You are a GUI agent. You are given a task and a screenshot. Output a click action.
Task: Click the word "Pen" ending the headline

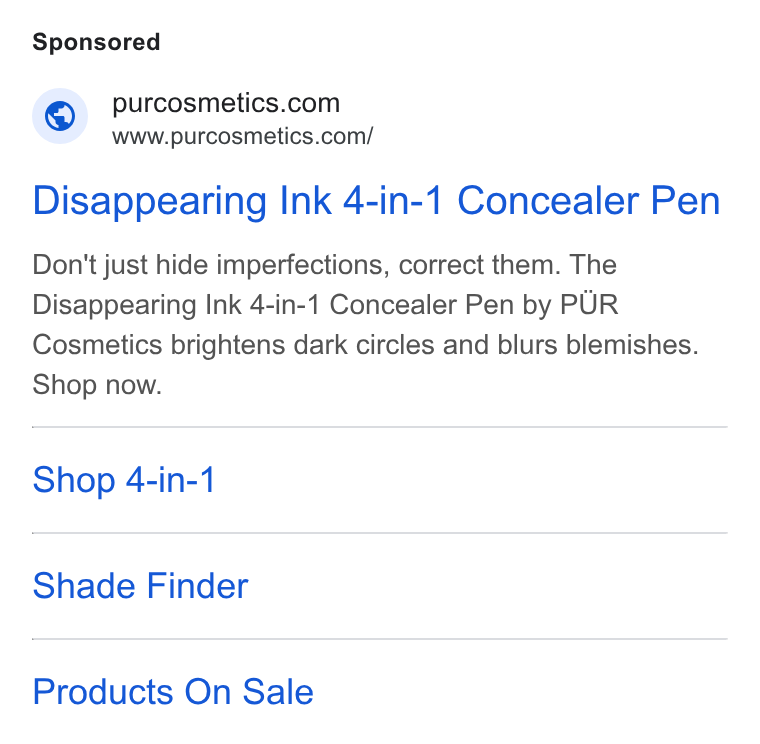pyautogui.click(x=685, y=201)
